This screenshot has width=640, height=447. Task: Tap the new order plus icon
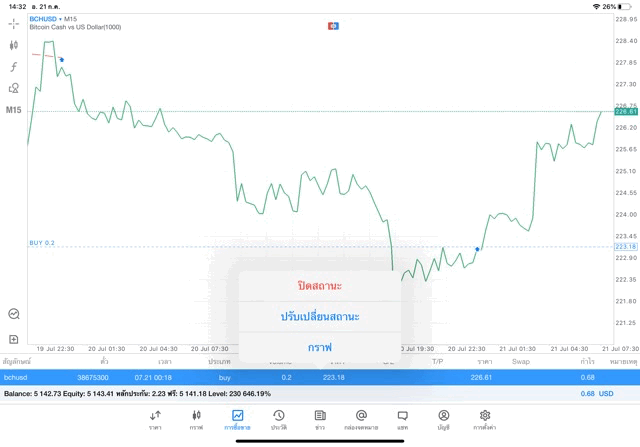pos(14,339)
